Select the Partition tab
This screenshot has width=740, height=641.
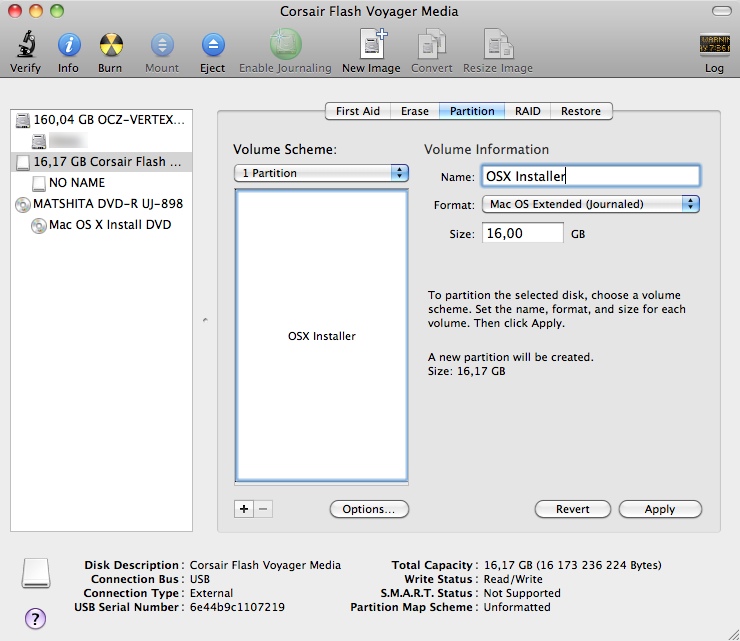(x=472, y=111)
